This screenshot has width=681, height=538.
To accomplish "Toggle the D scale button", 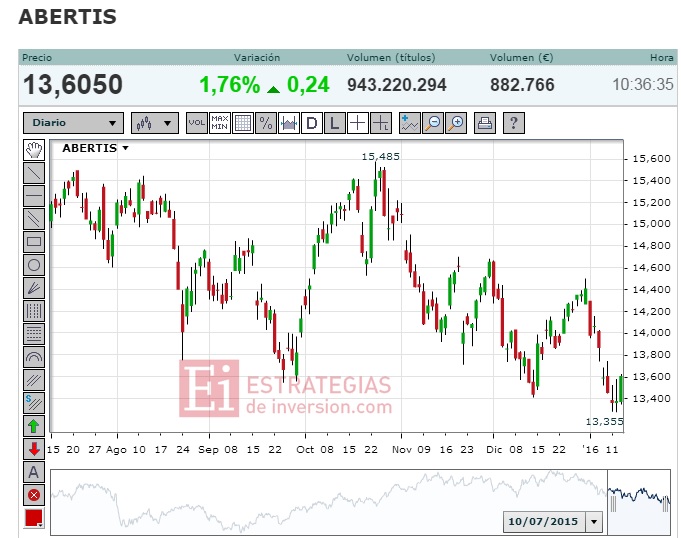I will click(311, 123).
